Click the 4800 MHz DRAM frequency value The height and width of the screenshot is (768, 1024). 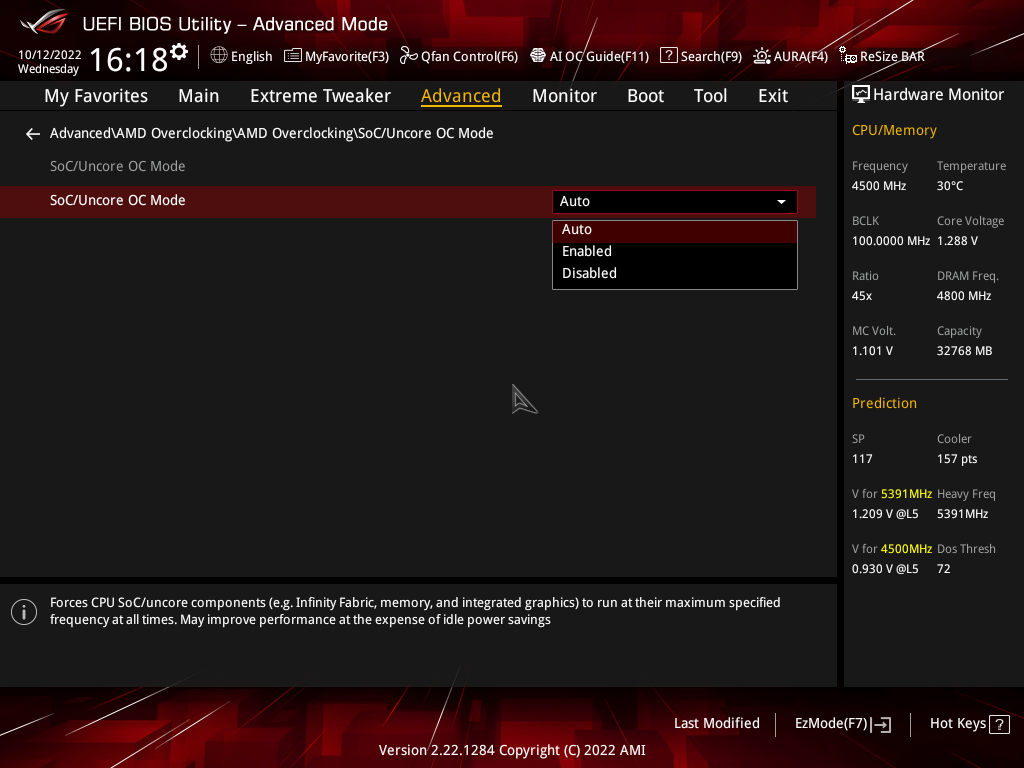point(964,296)
